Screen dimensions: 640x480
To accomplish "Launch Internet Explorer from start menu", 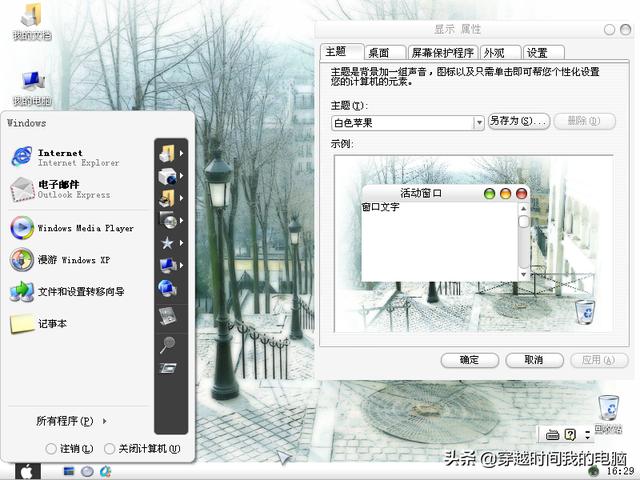I will click(x=65, y=157).
